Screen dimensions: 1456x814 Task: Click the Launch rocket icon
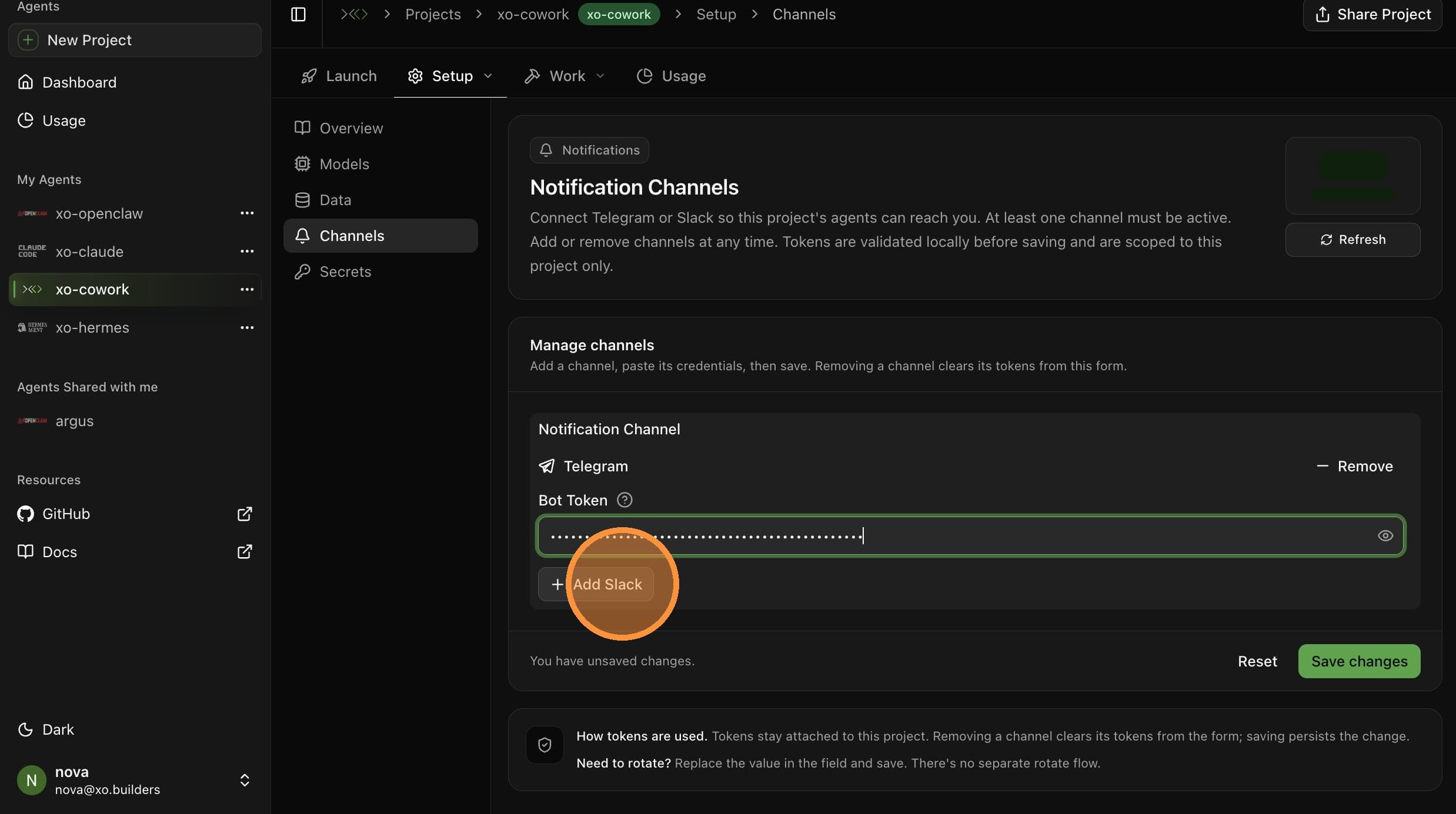coord(309,76)
